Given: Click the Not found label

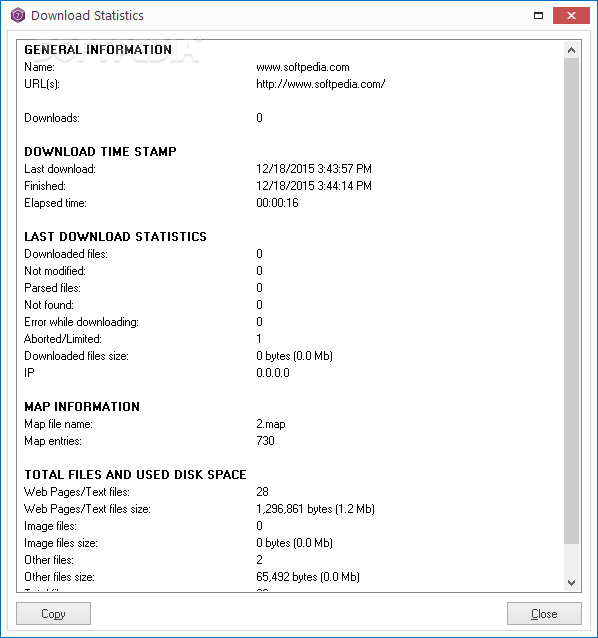Looking at the screenshot, I should [49, 305].
